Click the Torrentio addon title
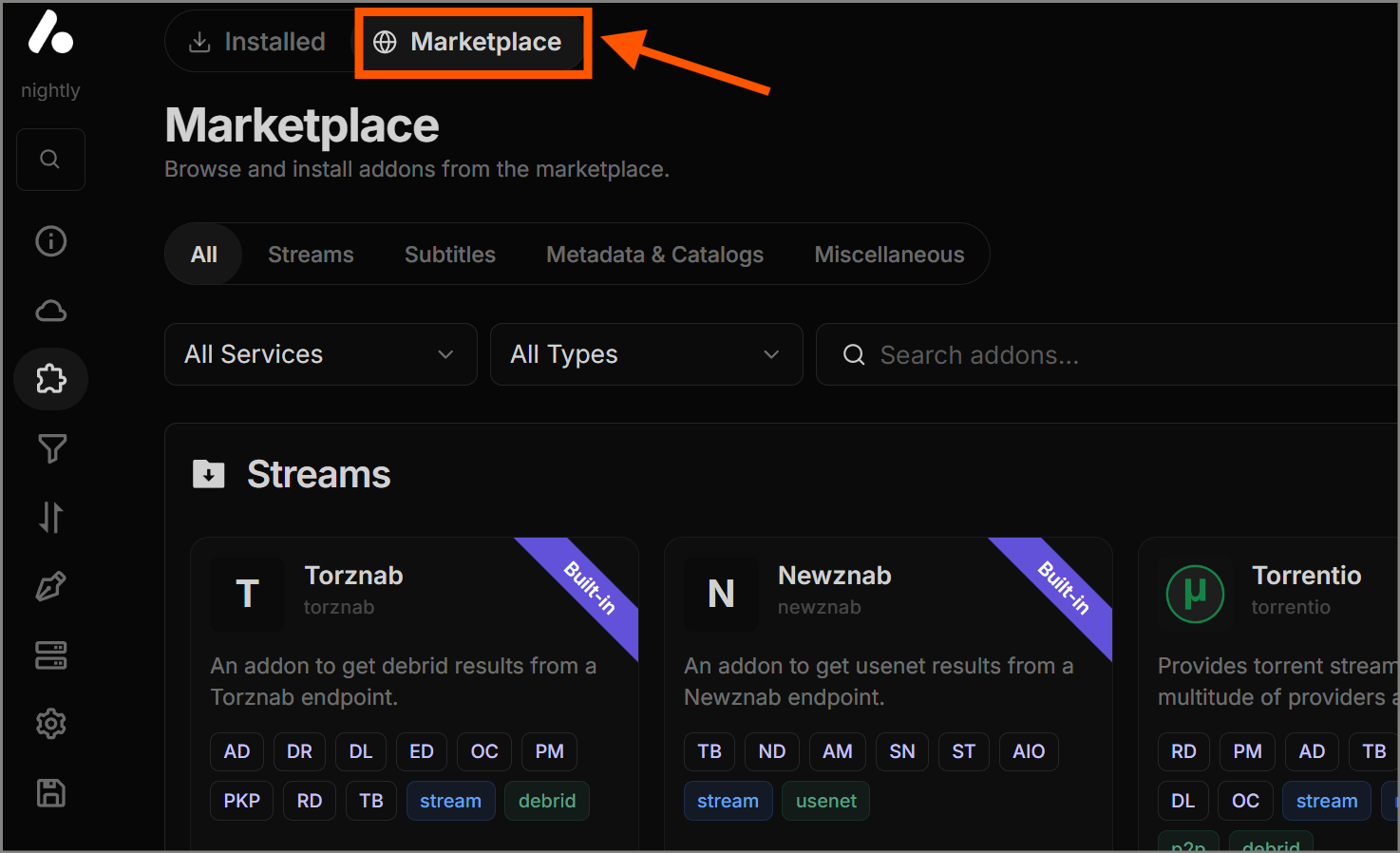This screenshot has width=1400, height=853. pyautogui.click(x=1307, y=576)
